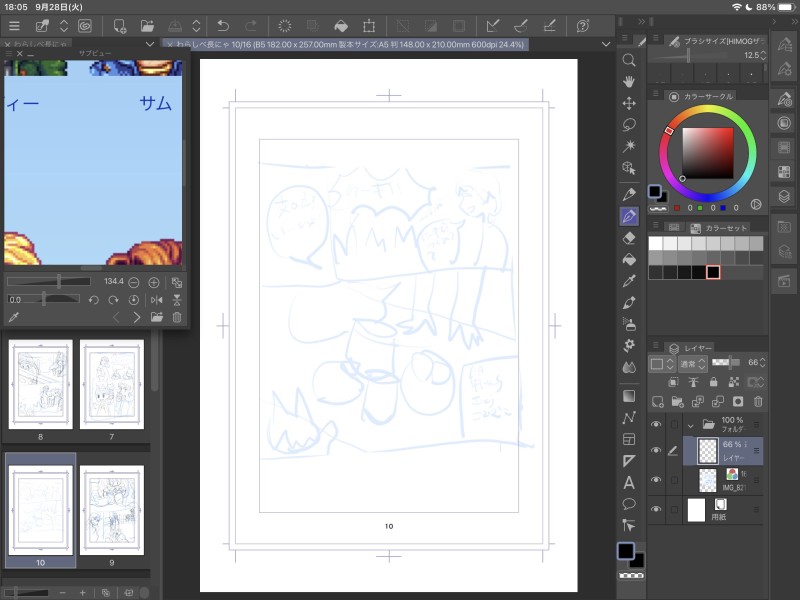Delete the selected layer with trash icon
Viewport: 800px width, 600px height.
pyautogui.click(x=757, y=401)
